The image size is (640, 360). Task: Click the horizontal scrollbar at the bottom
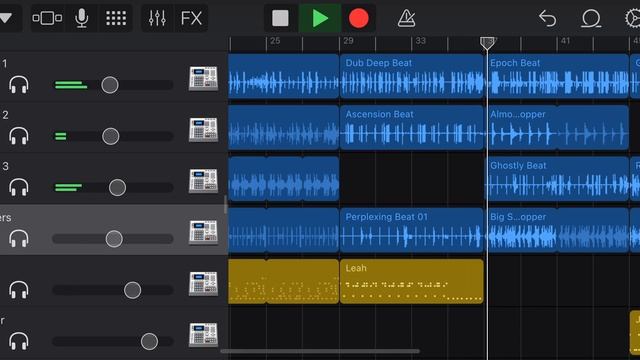[320, 351]
